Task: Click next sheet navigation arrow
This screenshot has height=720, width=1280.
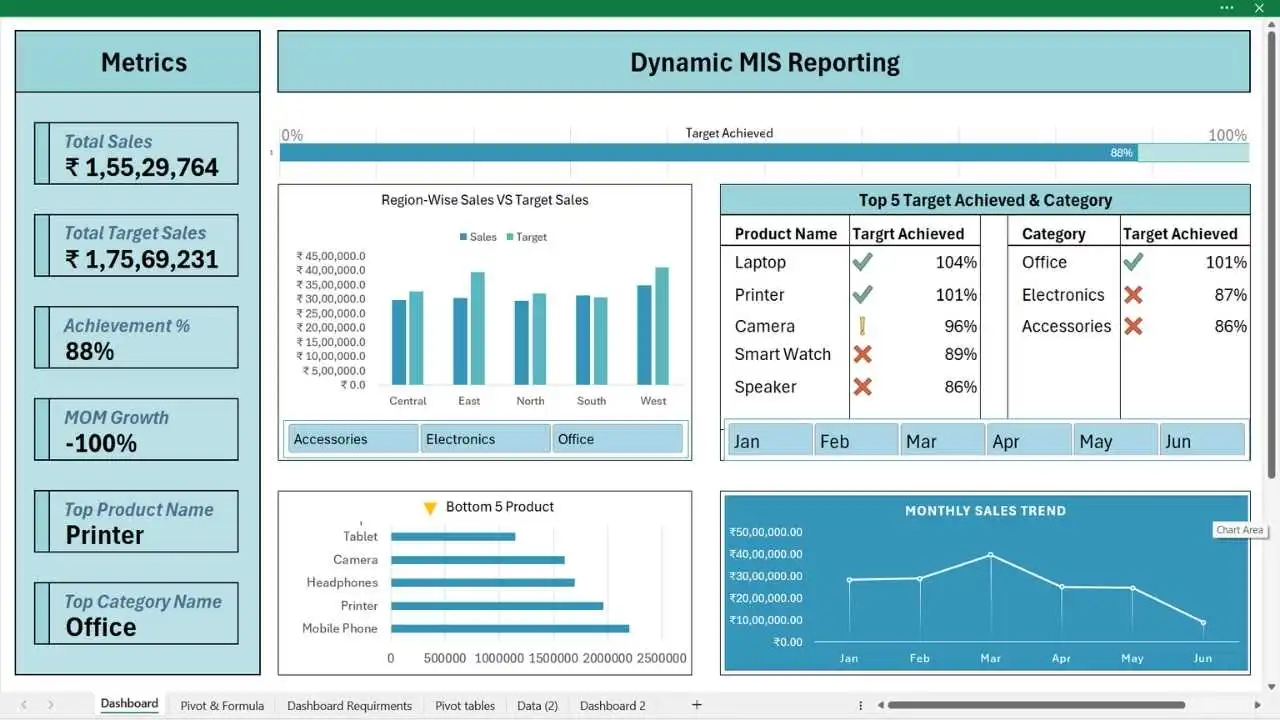Action: point(51,705)
